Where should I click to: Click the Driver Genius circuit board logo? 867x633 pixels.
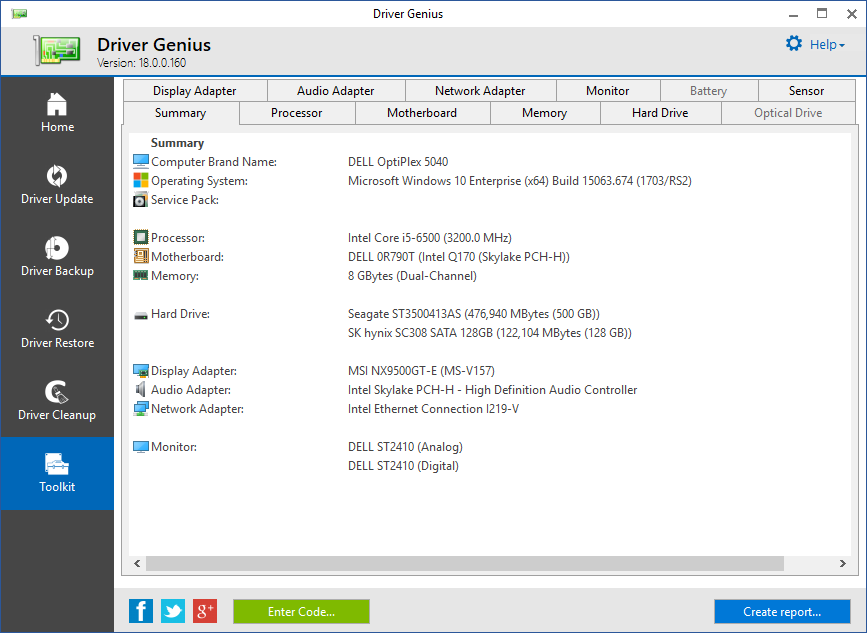coord(57,50)
